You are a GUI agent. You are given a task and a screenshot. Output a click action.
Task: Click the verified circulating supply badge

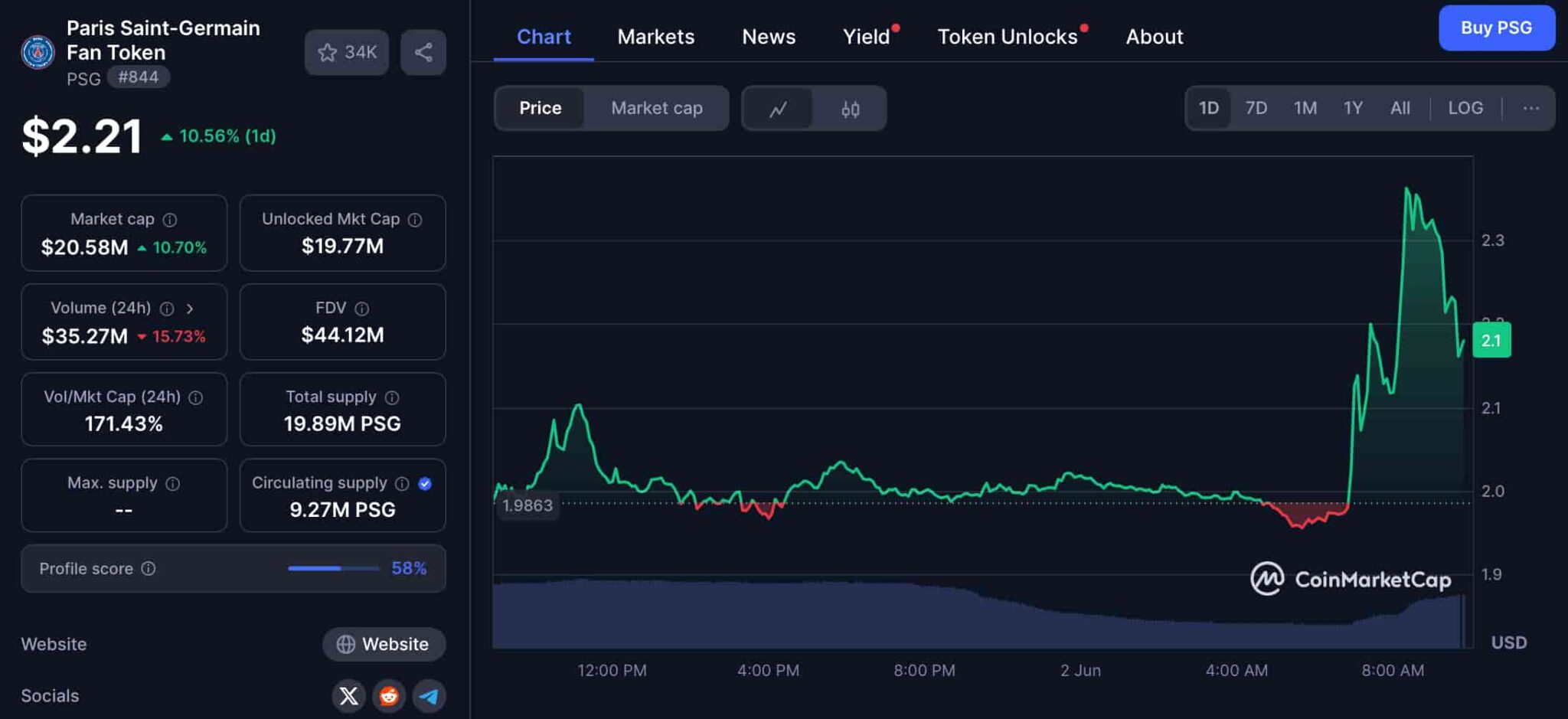click(x=425, y=484)
